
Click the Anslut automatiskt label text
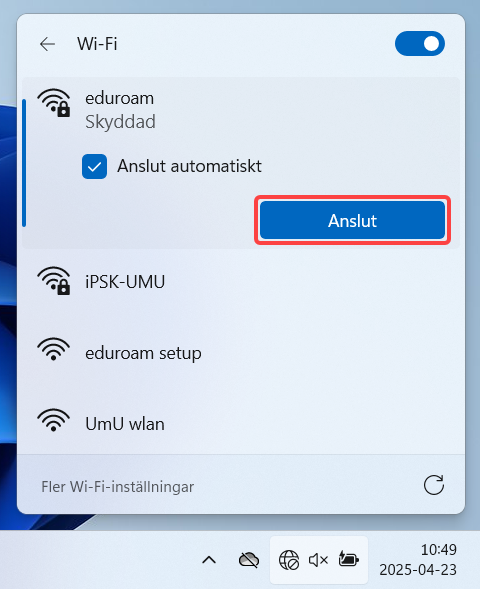[x=189, y=166]
